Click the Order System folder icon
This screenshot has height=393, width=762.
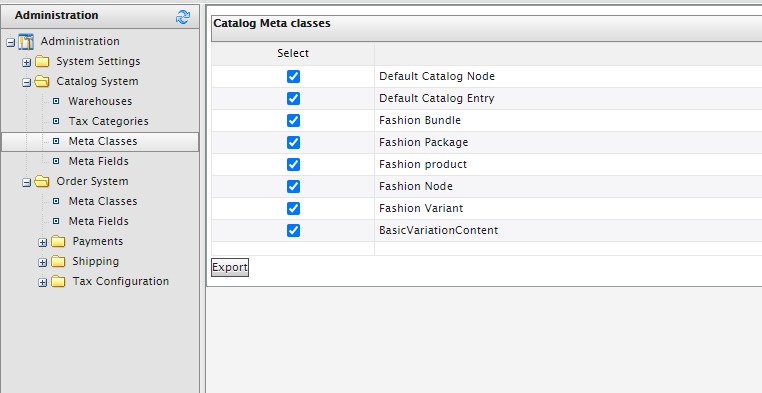click(x=42, y=182)
